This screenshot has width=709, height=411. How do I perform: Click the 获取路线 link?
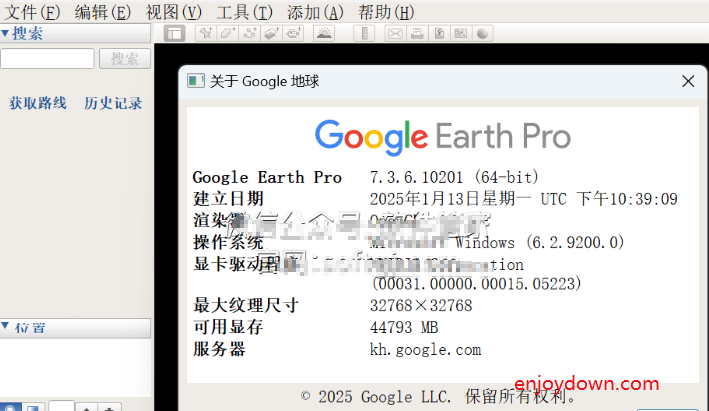38,103
